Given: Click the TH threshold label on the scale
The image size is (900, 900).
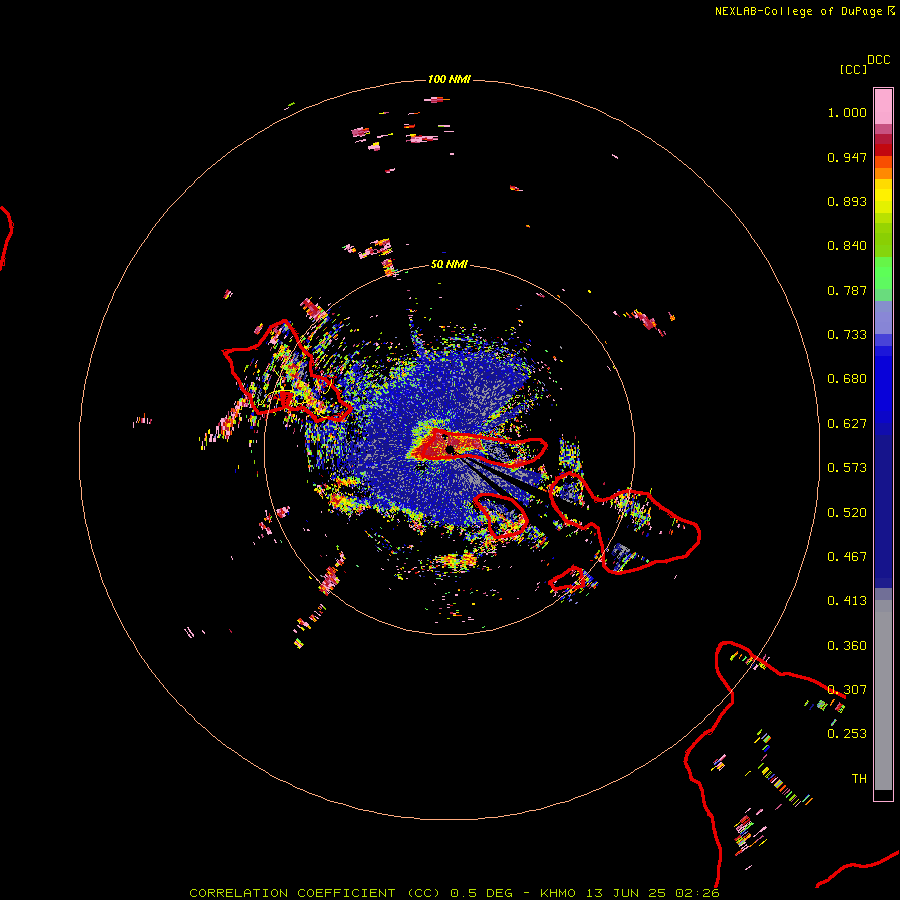Looking at the screenshot, I should click(859, 779).
